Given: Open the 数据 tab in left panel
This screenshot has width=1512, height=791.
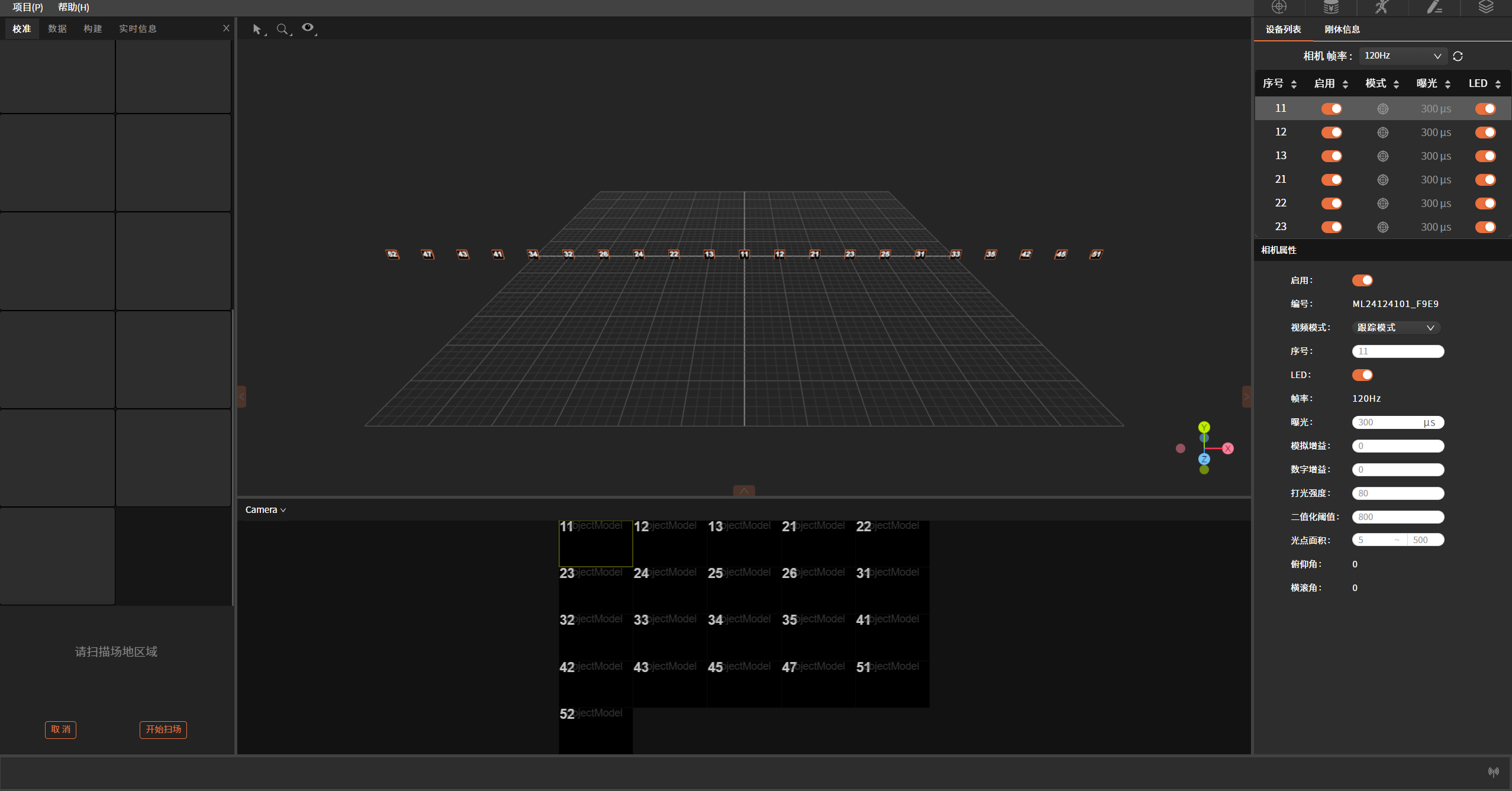Looking at the screenshot, I should click(x=57, y=29).
